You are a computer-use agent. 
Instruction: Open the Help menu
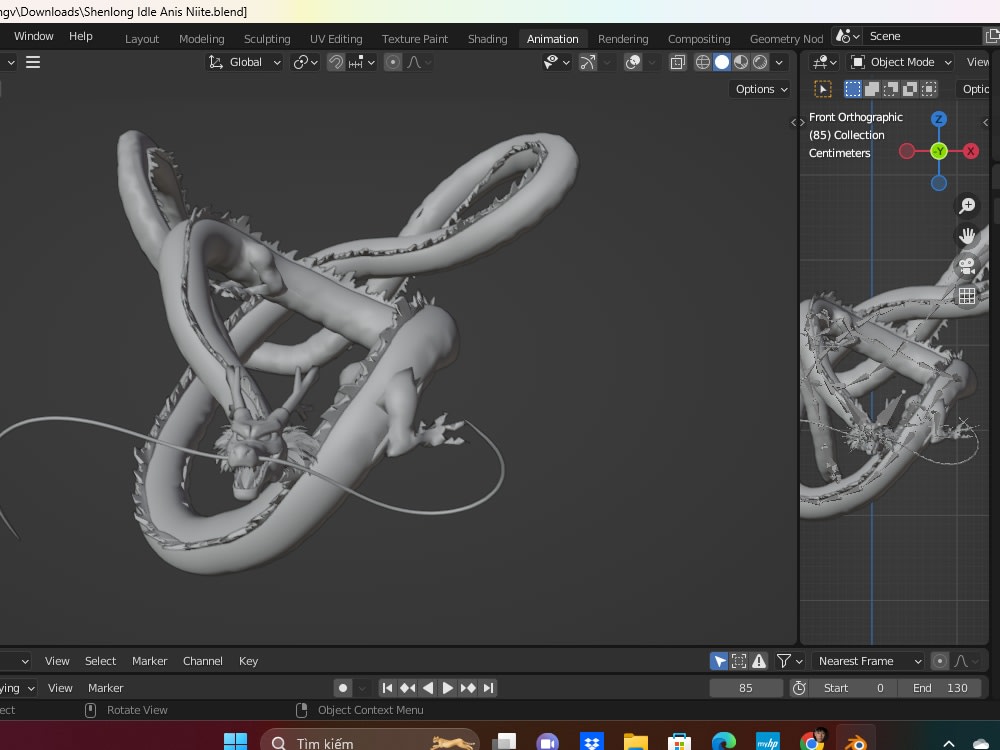pyautogui.click(x=81, y=36)
